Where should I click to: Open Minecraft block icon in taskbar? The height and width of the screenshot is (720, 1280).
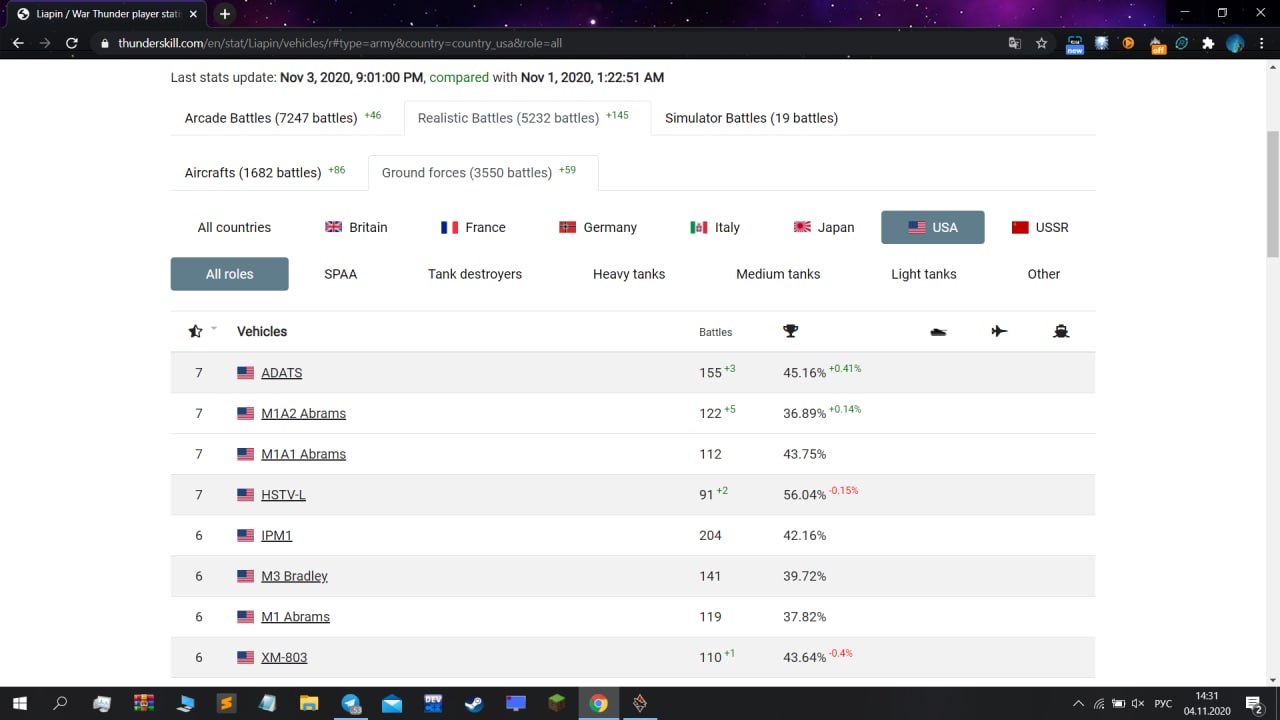pyautogui.click(x=556, y=703)
